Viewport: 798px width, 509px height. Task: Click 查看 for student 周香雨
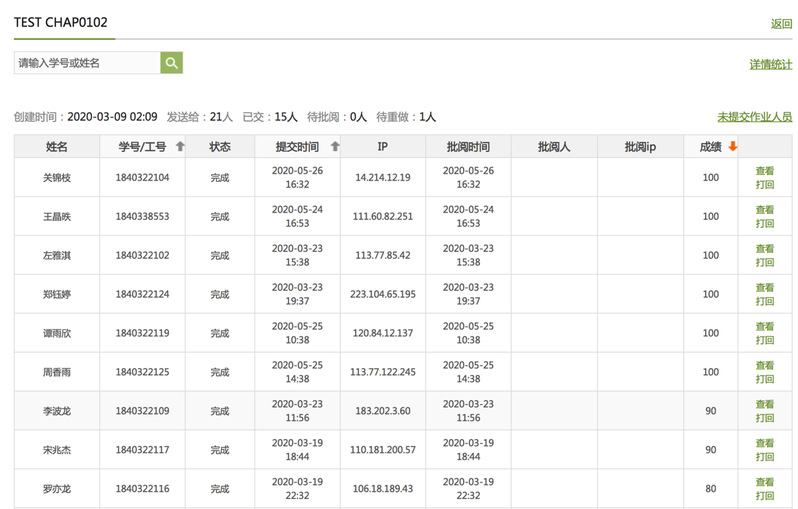[764, 365]
